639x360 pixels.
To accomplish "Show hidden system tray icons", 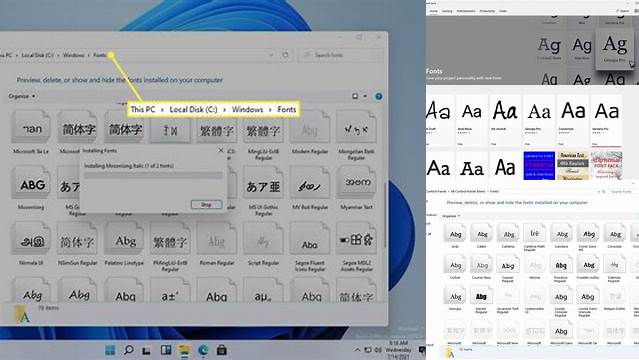I will coord(357,350).
